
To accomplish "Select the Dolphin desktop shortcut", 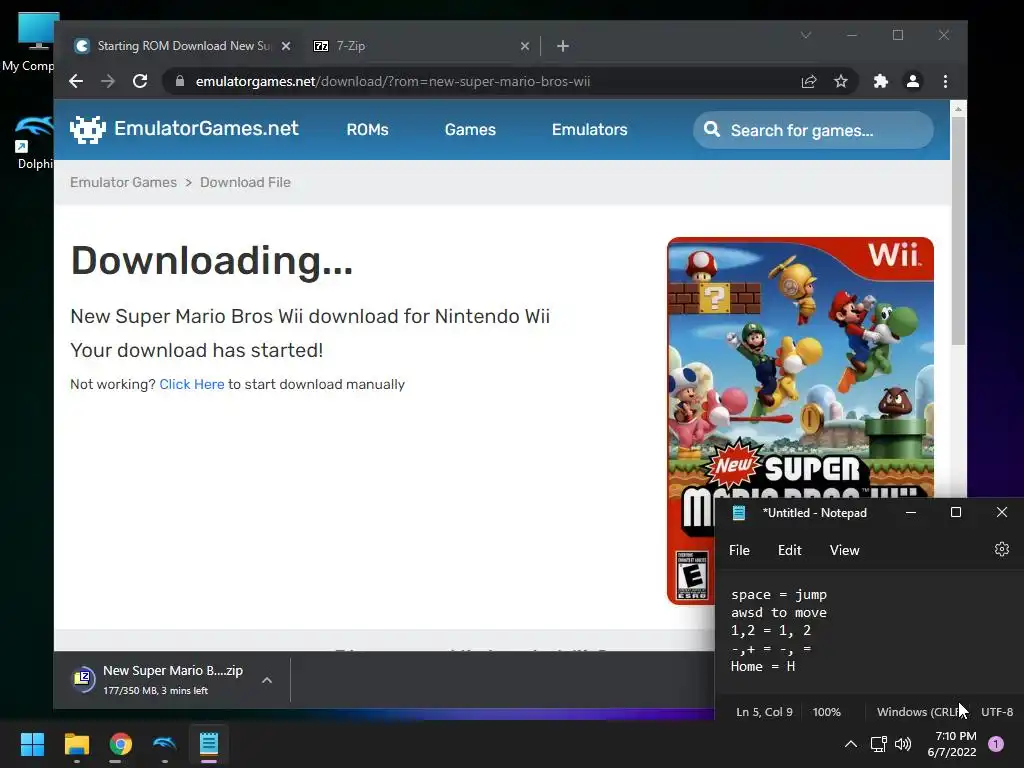I will click(34, 142).
